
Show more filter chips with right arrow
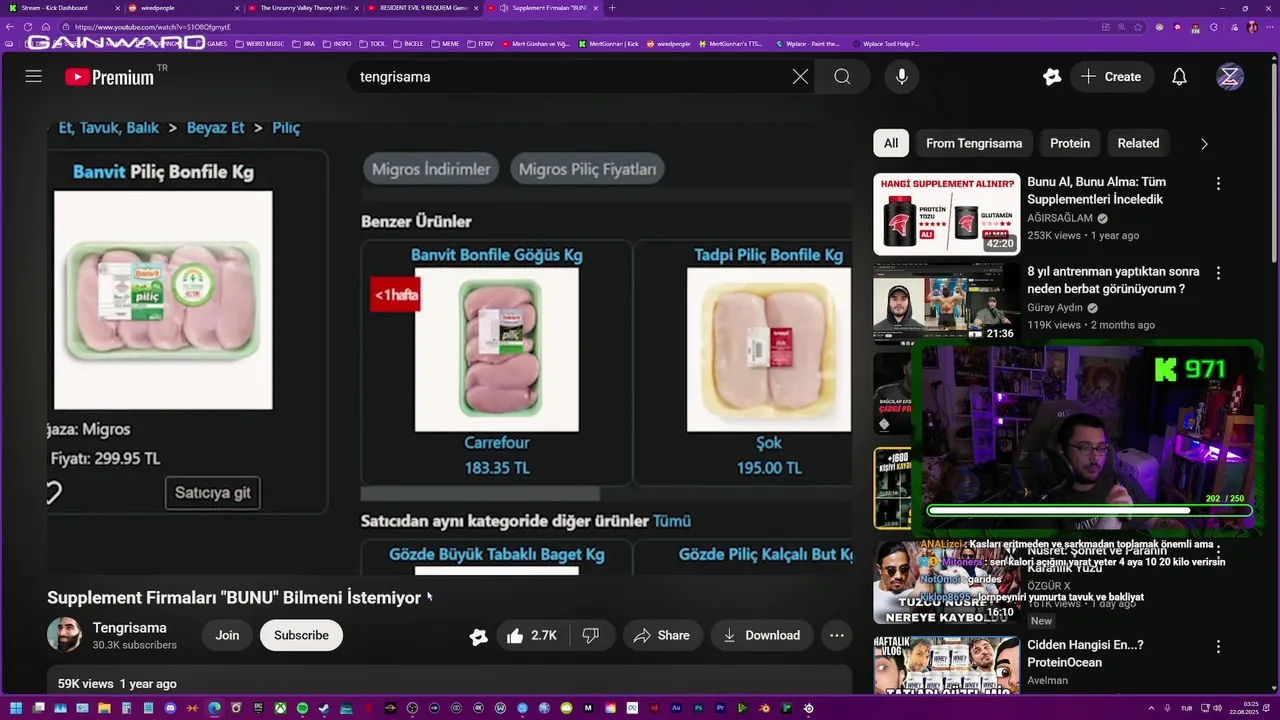pyautogui.click(x=1204, y=143)
